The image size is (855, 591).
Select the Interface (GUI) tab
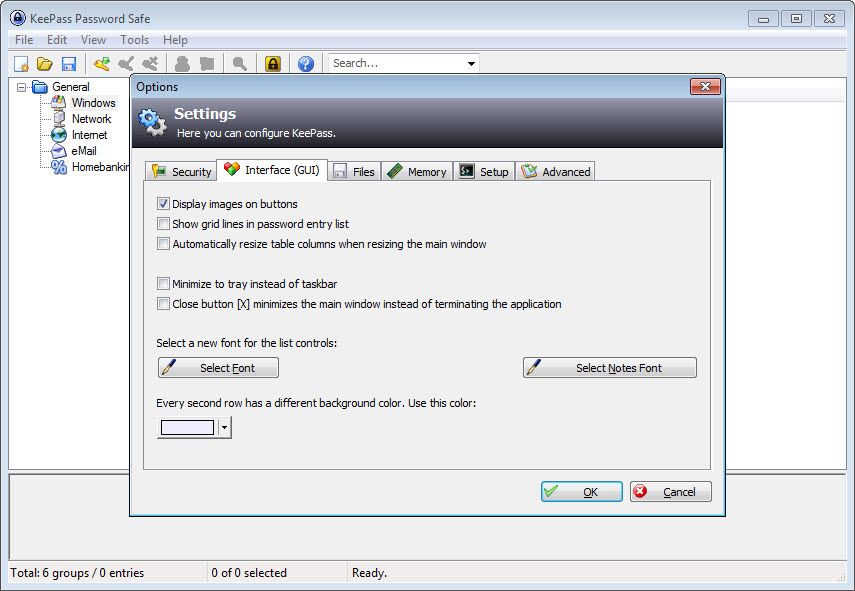(272, 170)
